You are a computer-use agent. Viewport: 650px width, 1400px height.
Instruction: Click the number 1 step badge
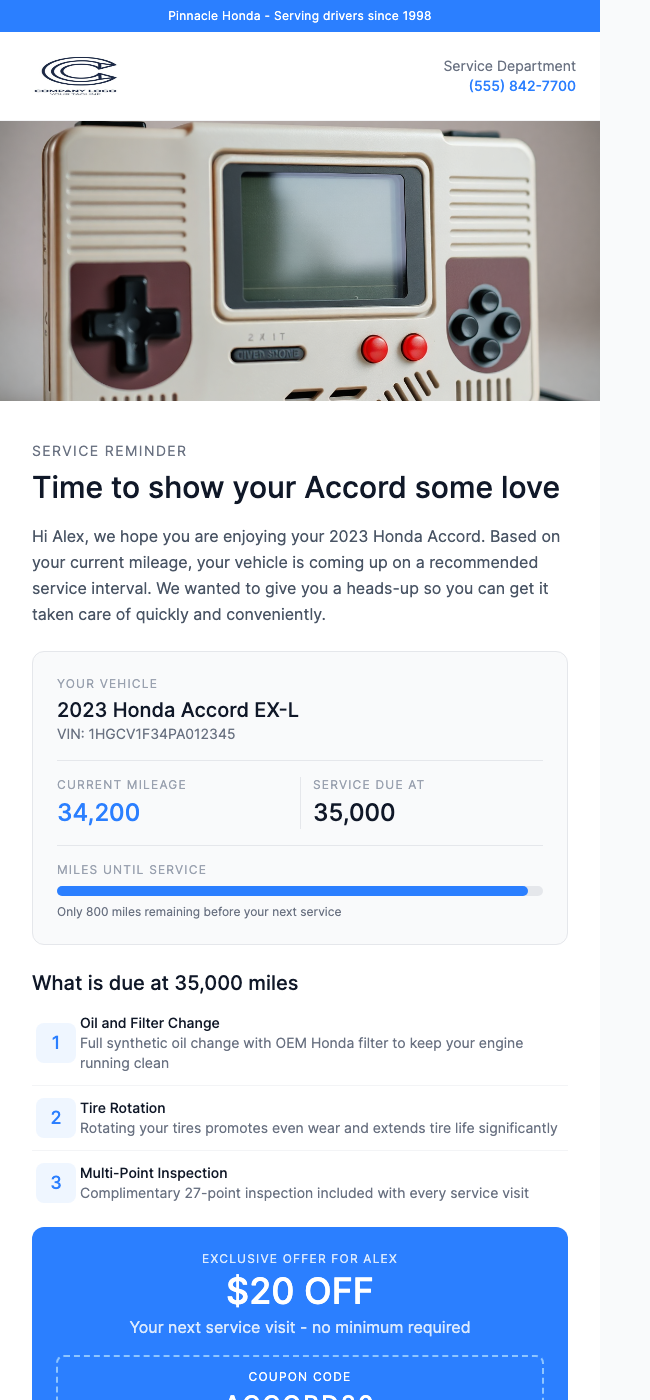point(56,1043)
